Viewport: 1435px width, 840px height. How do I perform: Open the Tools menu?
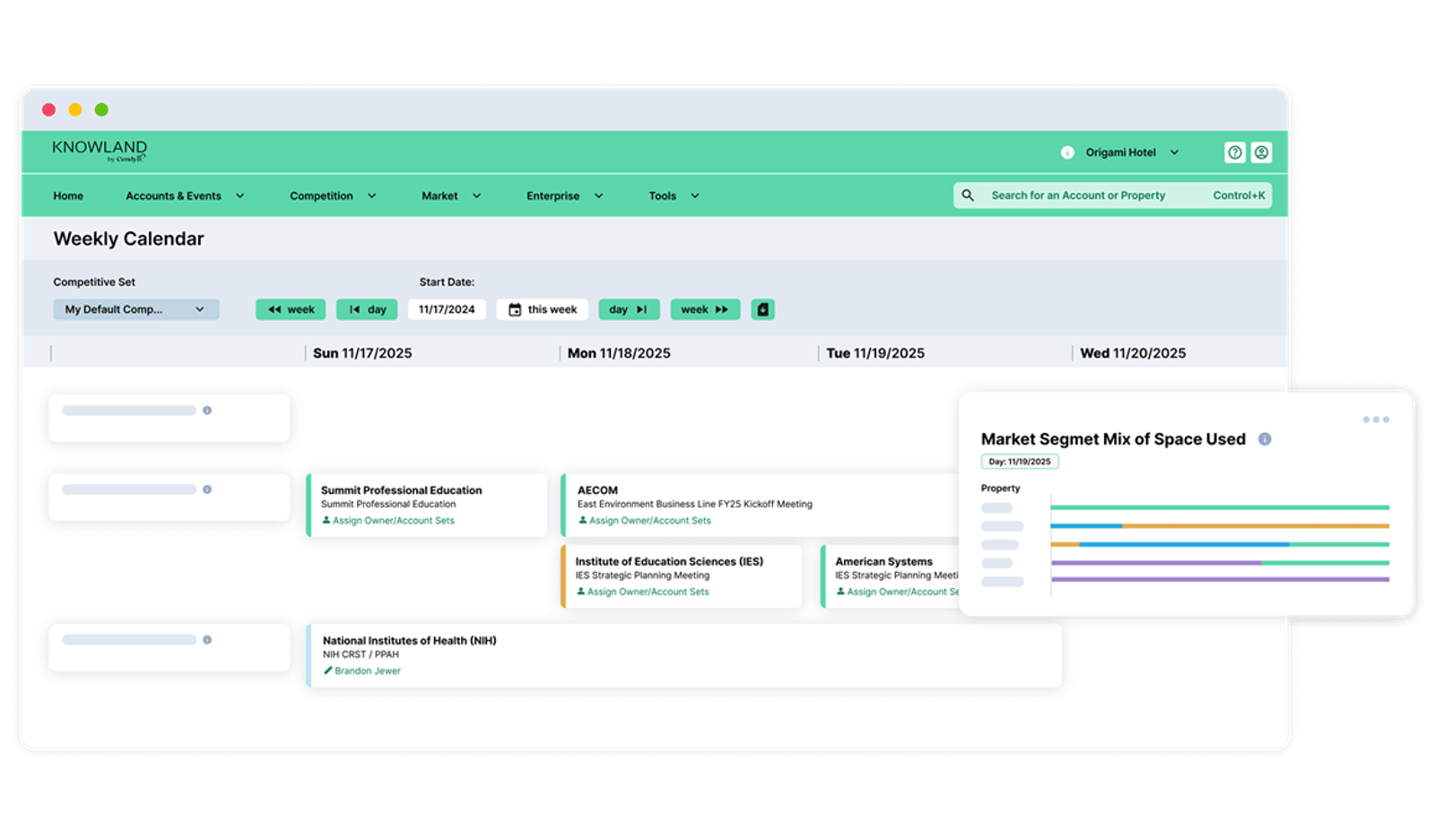coord(674,195)
